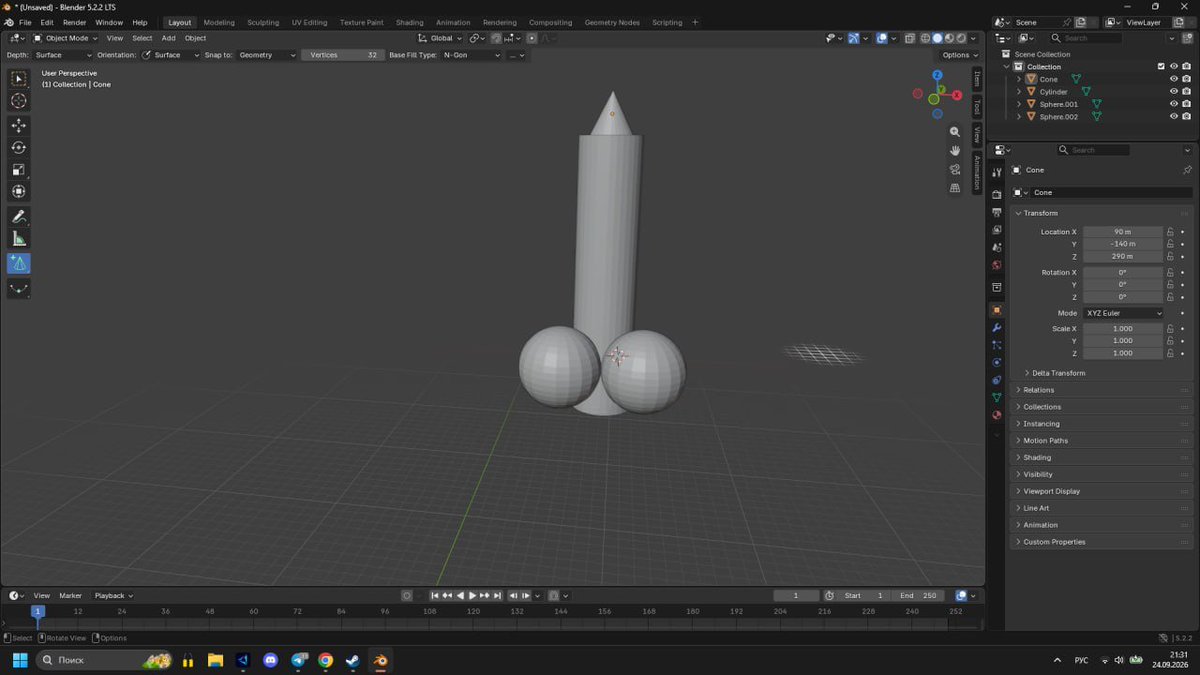Hide Sphere.001 using its eye icon
1200x675 pixels.
(x=1174, y=104)
